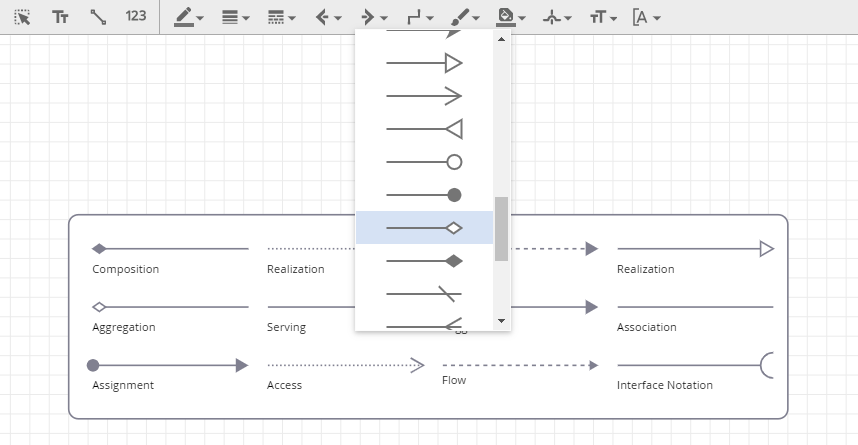Open the text size dropdown
Viewport: 858px width, 445px height.
click(603, 17)
